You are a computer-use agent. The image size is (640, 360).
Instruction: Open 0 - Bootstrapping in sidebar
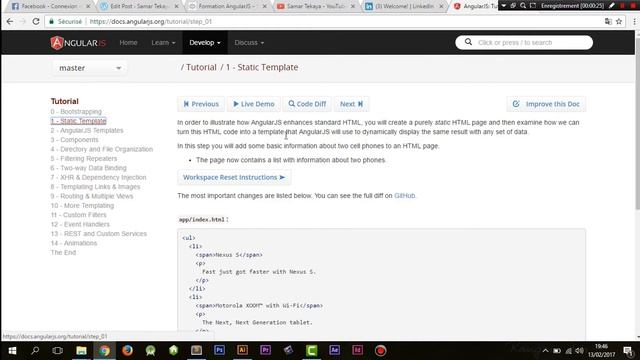(76, 111)
